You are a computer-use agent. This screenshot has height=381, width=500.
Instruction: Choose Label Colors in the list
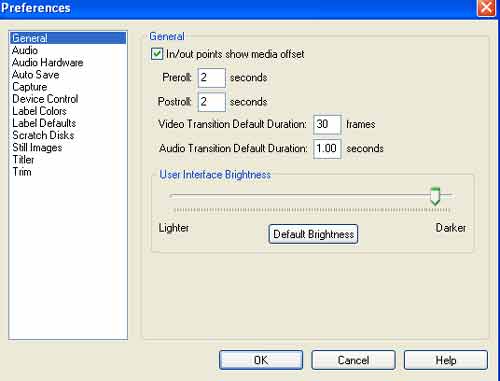pos(39,111)
